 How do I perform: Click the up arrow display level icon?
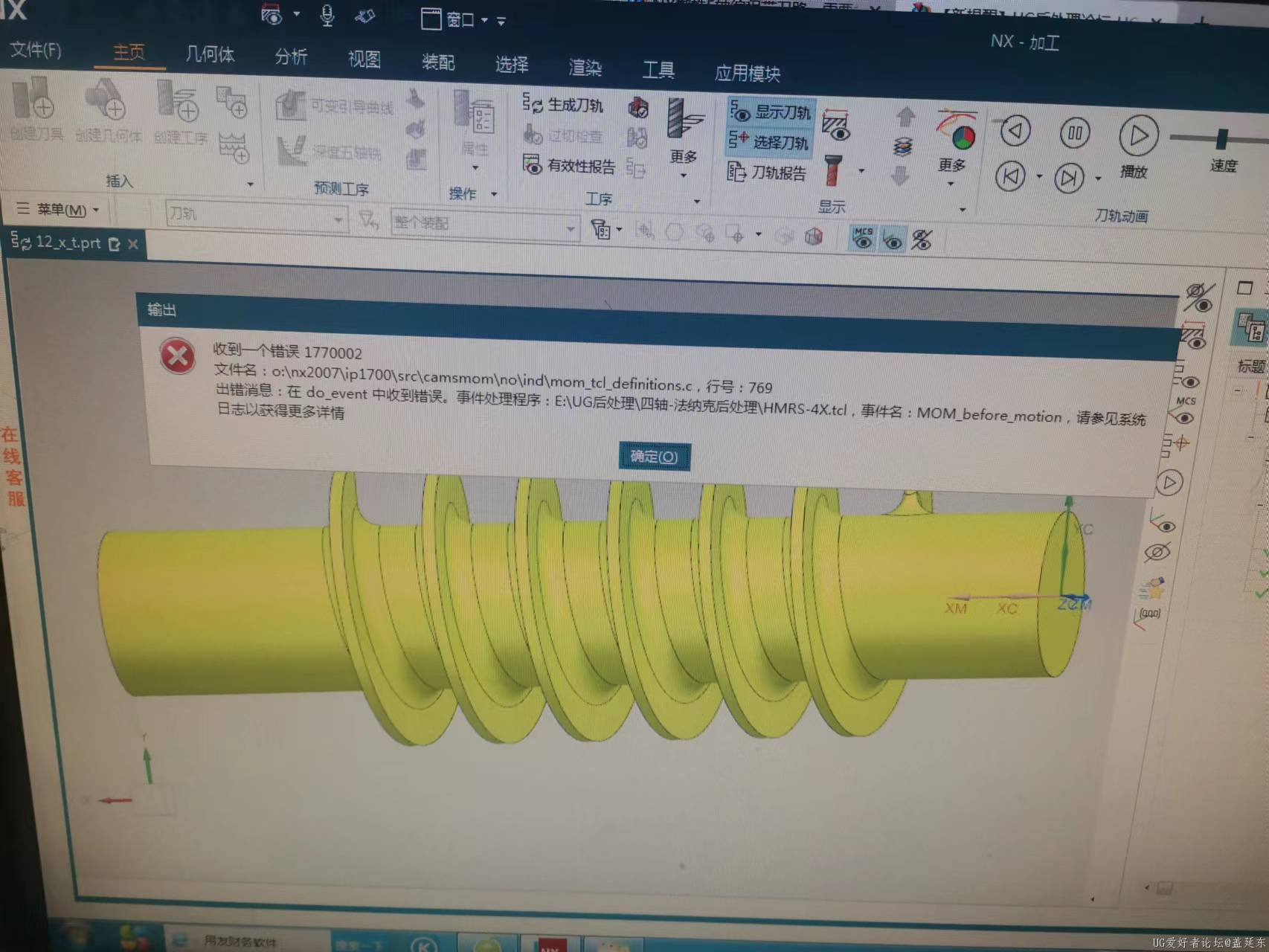(905, 116)
